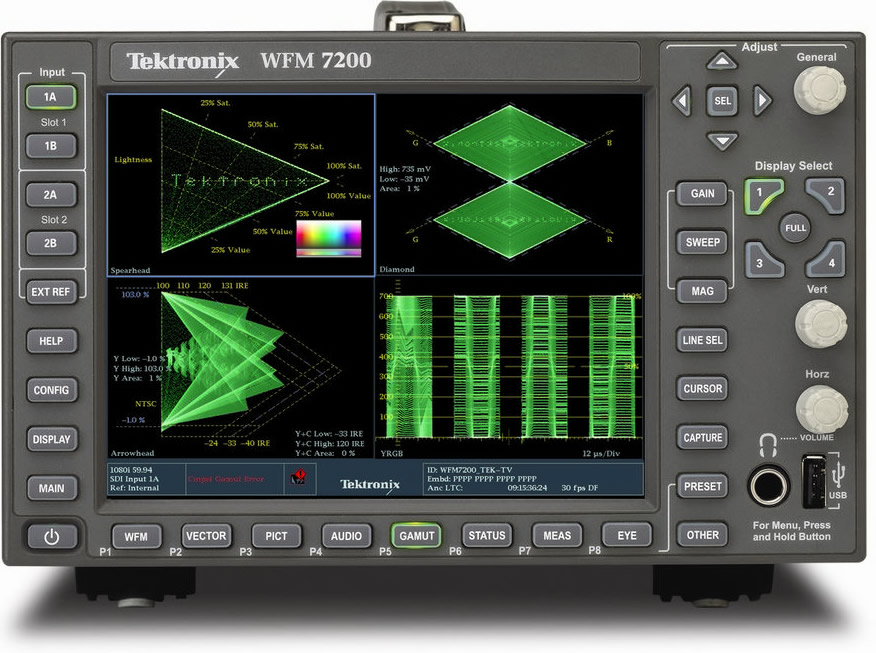
Task: Click the 'ID: WFM7200_TEK-TV' status text
Action: point(469,470)
